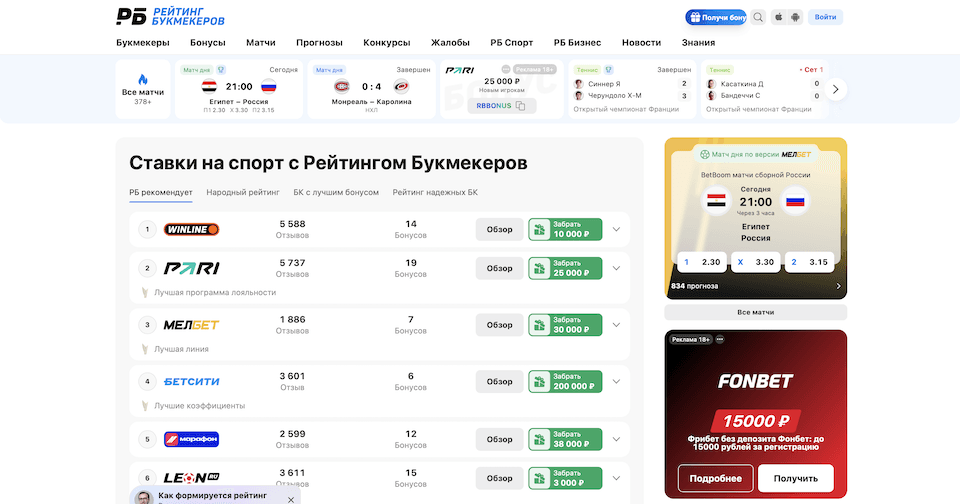Open the Прогнозы menu
960x504 pixels.
(319, 43)
